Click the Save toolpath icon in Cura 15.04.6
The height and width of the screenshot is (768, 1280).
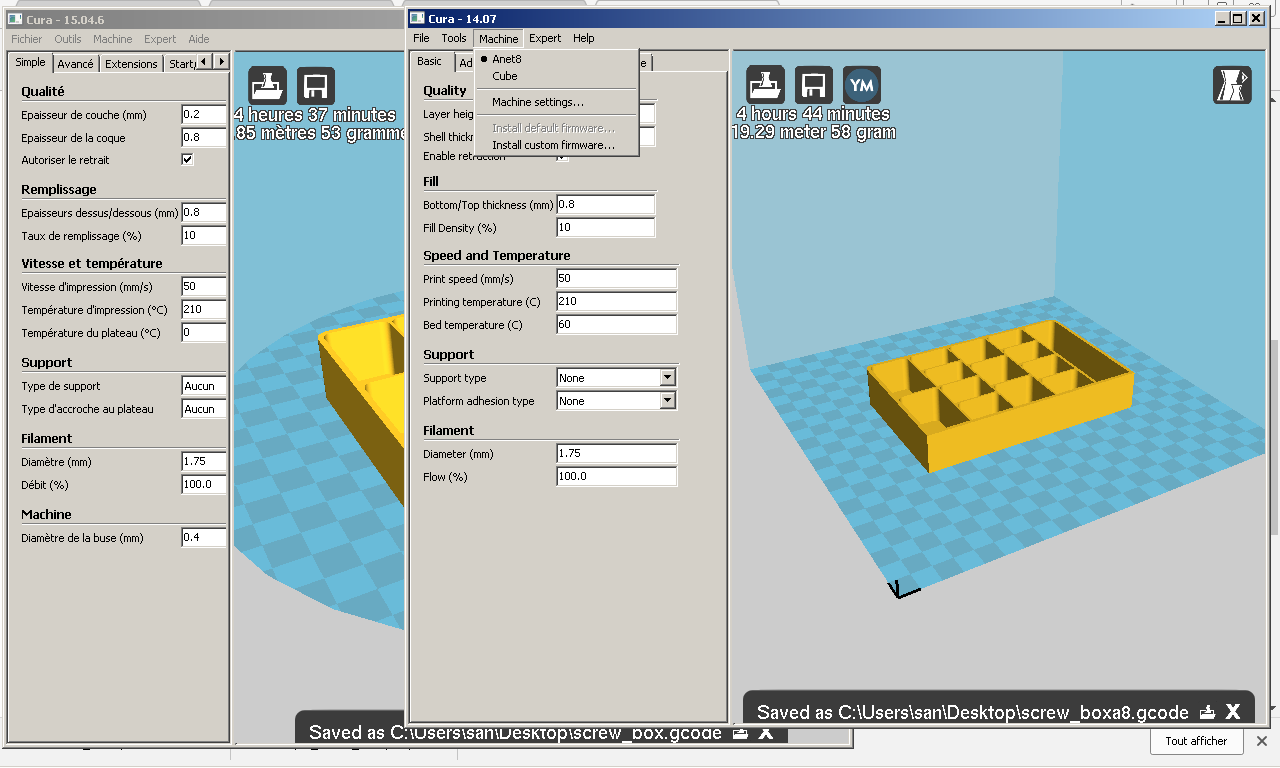[x=316, y=86]
